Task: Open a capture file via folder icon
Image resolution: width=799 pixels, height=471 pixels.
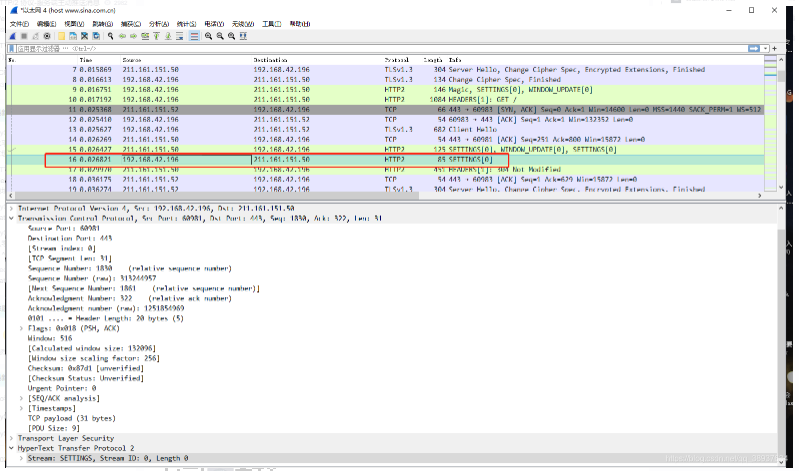Action: point(61,36)
